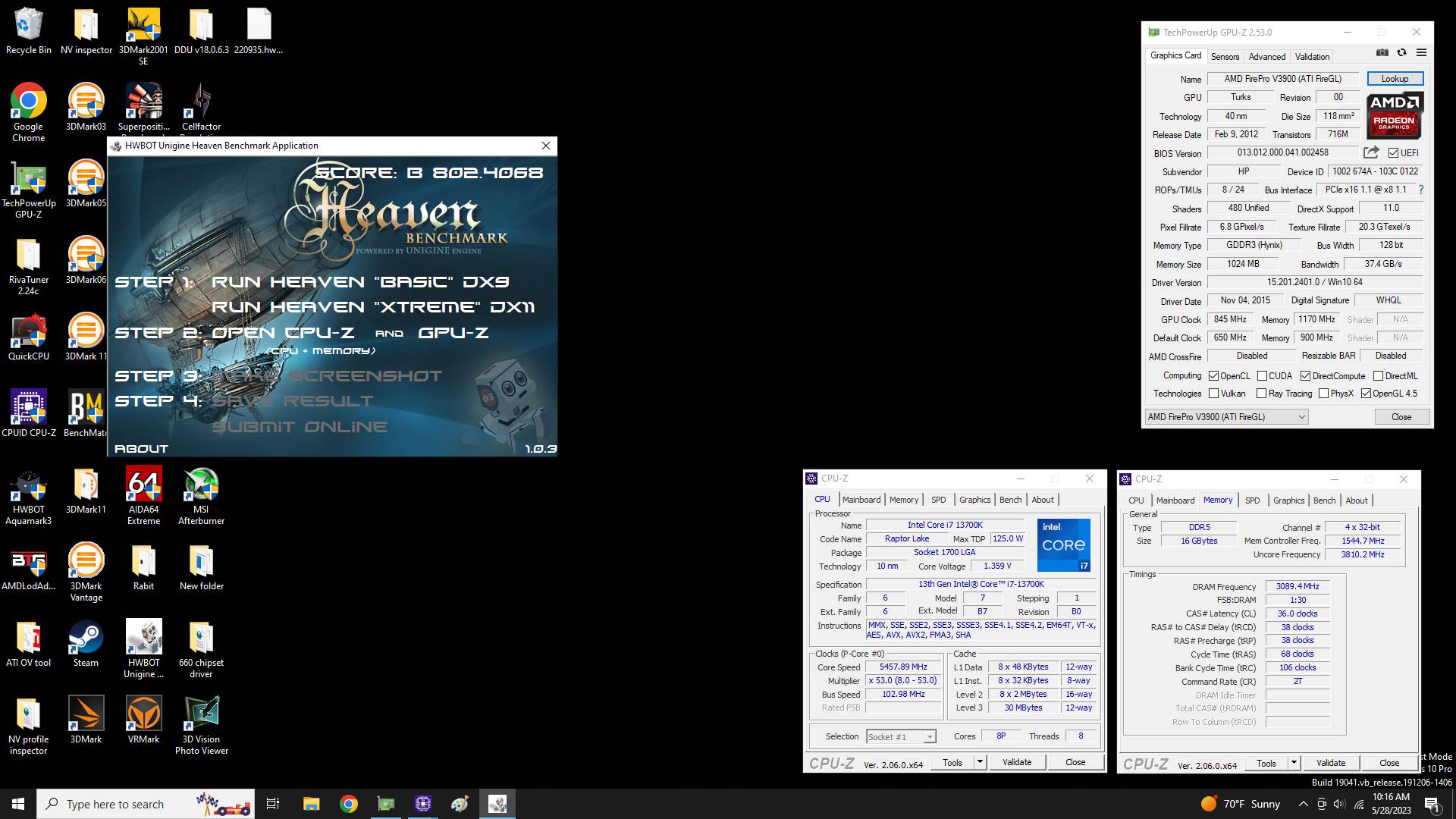This screenshot has height=819, width=1456.
Task: Click Close button in right CPU-Z
Action: [1389, 763]
